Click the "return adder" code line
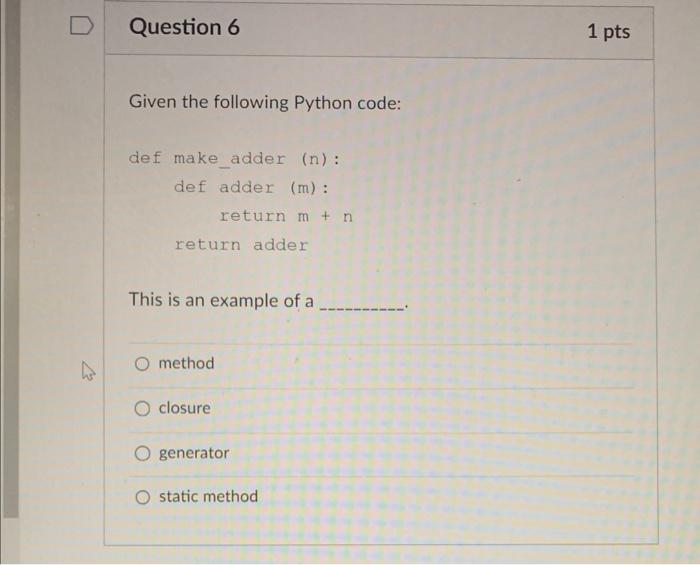Screen dimensions: 700x565 tap(241, 245)
